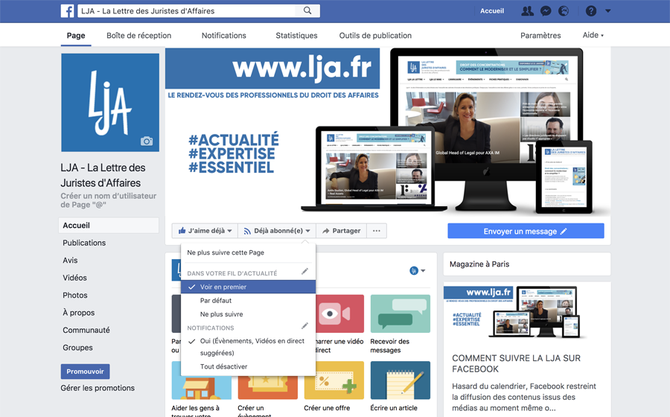Click 'Créer un nom d'utilisateur de Page' link
This screenshot has height=417, width=670.
click(x=108, y=200)
